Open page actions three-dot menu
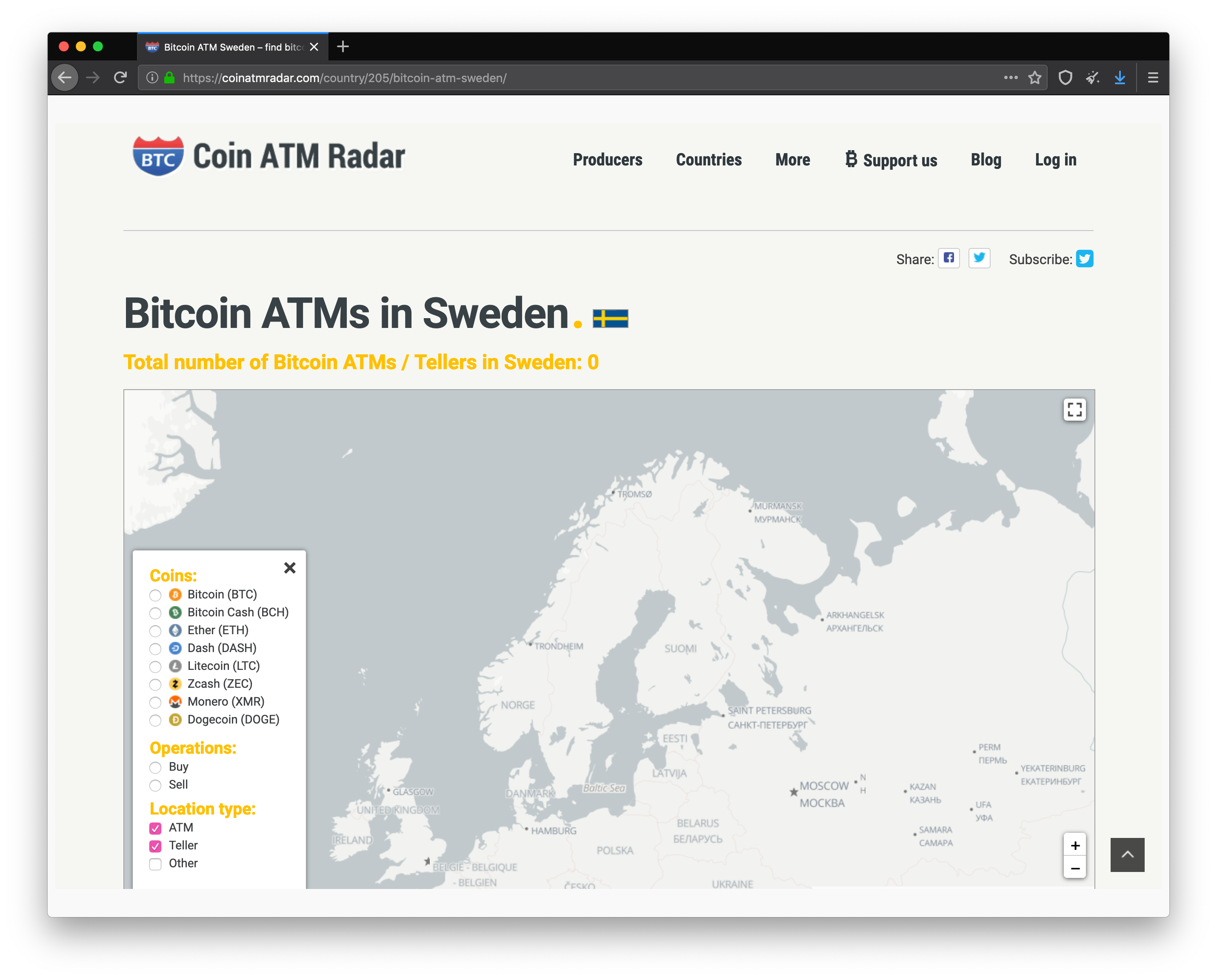The height and width of the screenshot is (980, 1217). tap(1010, 77)
